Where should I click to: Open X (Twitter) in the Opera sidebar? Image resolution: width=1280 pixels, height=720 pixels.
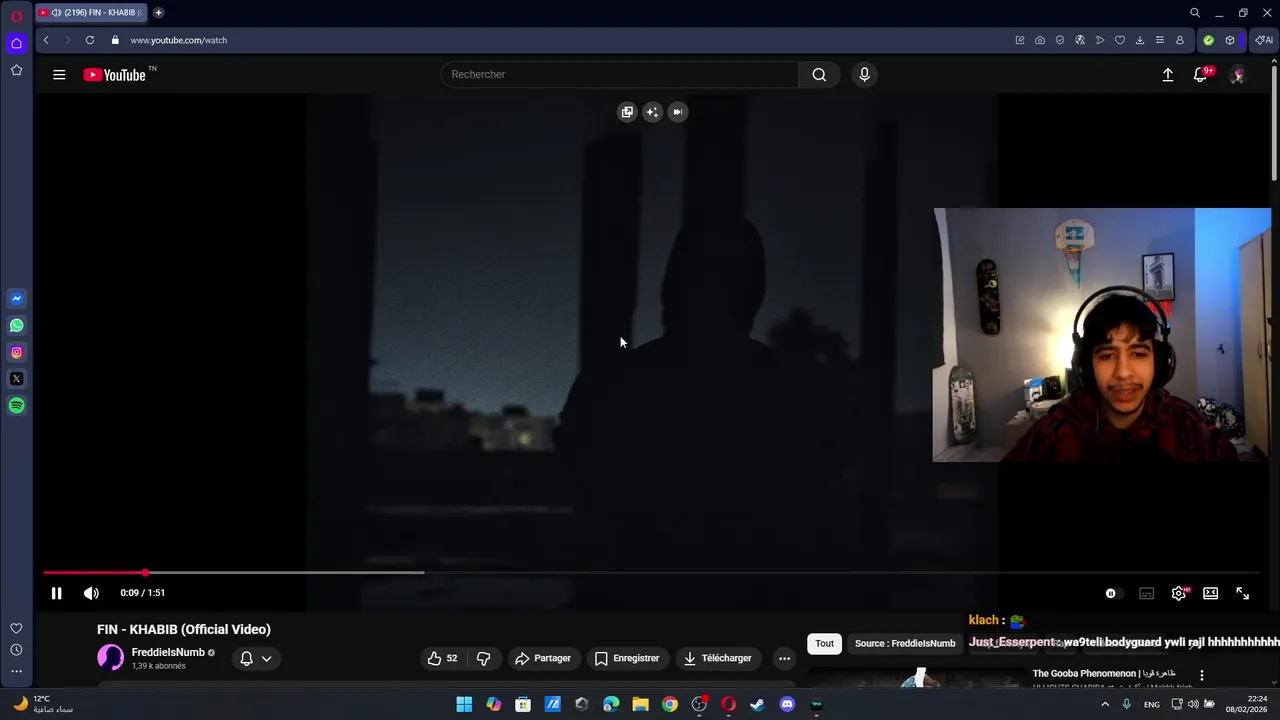(x=16, y=379)
